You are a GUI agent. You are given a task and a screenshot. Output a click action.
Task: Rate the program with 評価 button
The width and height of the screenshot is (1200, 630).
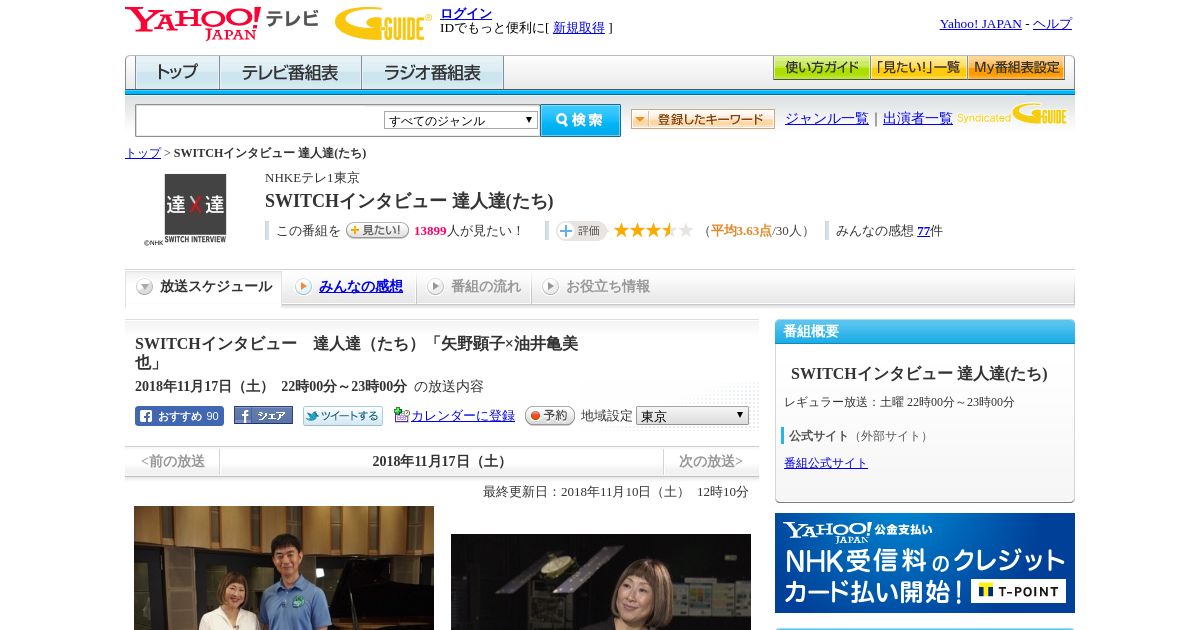click(582, 231)
